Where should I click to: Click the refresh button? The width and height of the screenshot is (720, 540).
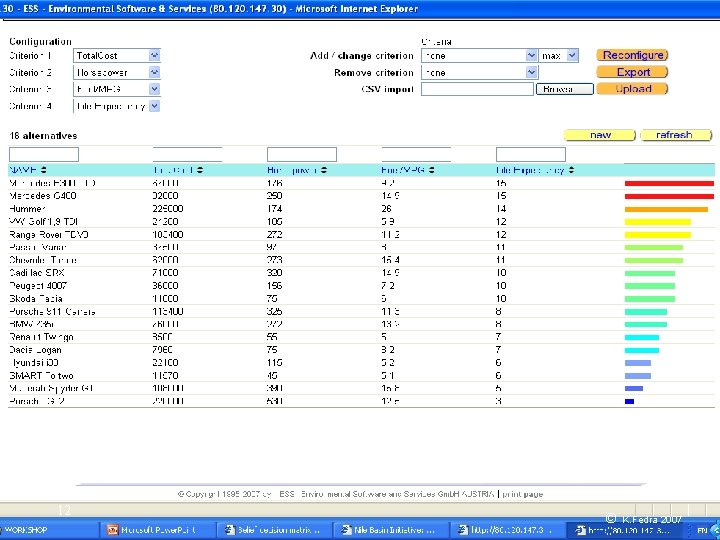[x=676, y=135]
